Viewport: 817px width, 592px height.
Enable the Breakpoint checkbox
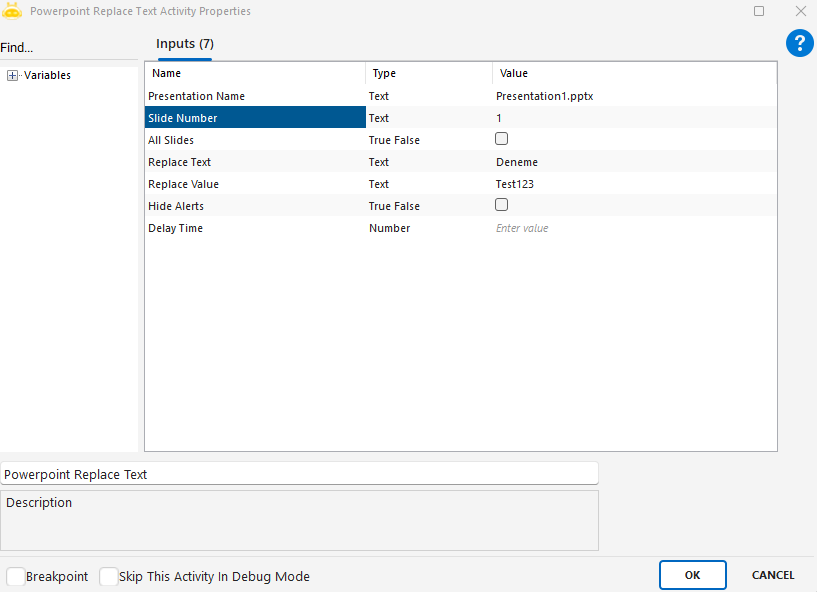pyautogui.click(x=15, y=577)
